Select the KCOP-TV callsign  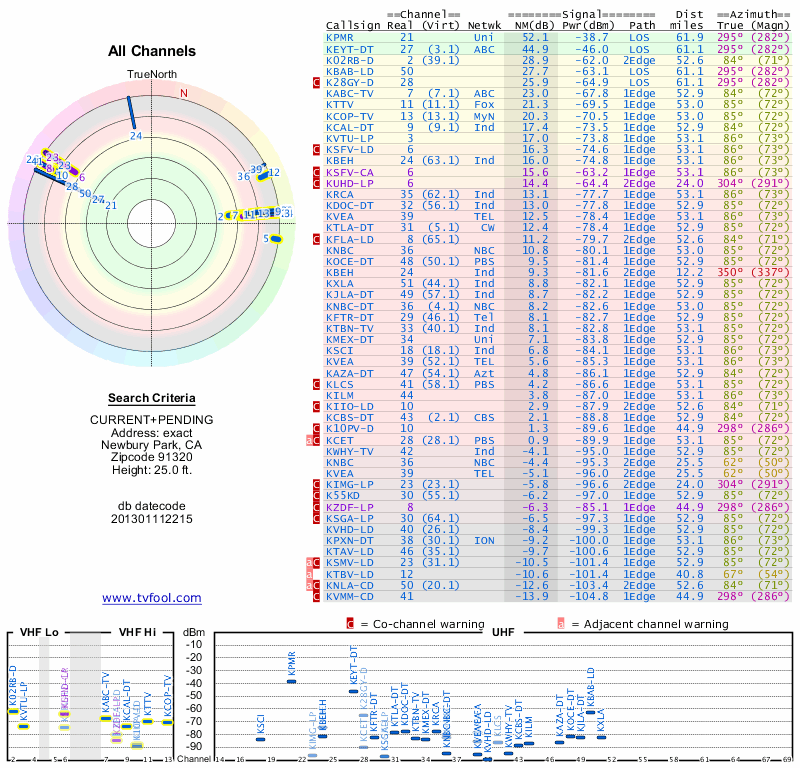click(350, 116)
